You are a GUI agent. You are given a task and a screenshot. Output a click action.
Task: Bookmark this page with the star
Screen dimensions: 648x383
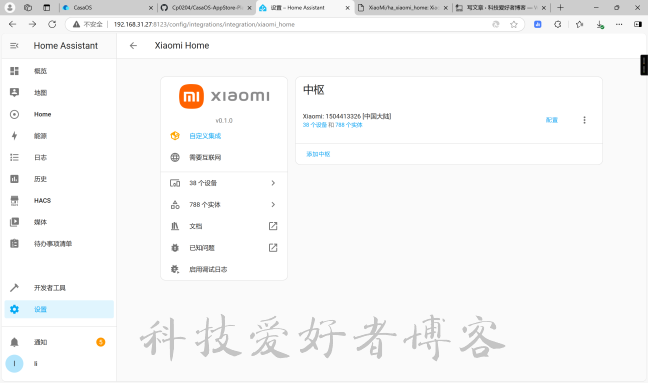[514, 24]
